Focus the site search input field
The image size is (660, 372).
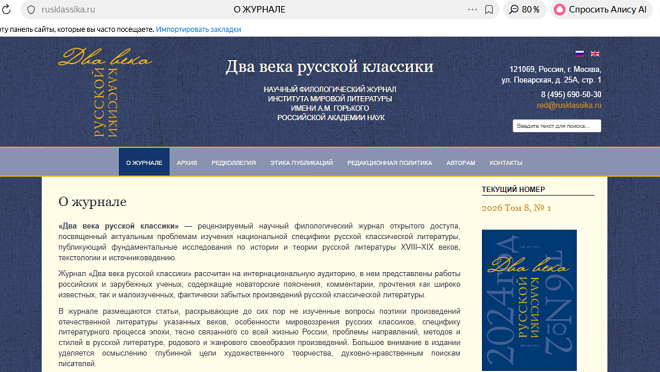pyautogui.click(x=556, y=126)
